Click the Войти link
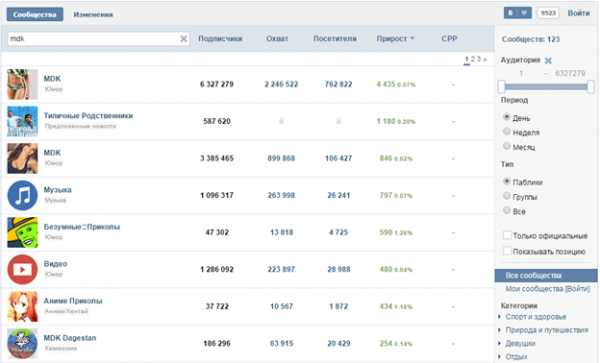The image size is (600, 363). point(578,13)
